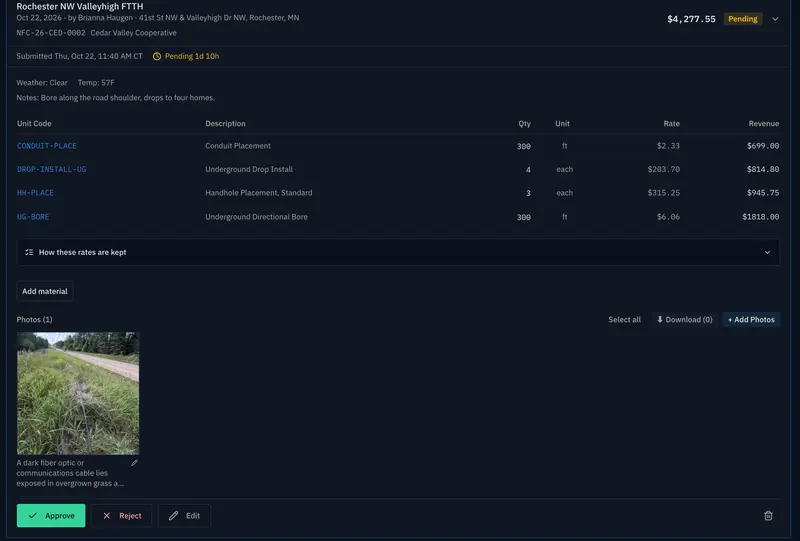Click the $945.75 revenue value
Screen dimensions: 800x541
pos(763,193)
